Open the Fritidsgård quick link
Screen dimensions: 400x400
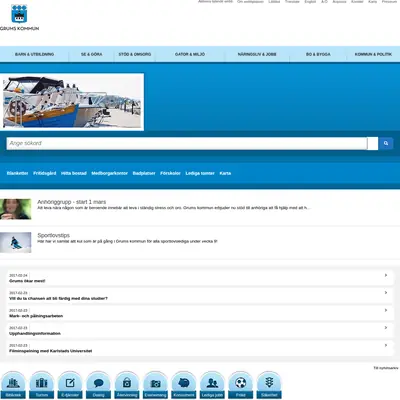coord(45,173)
